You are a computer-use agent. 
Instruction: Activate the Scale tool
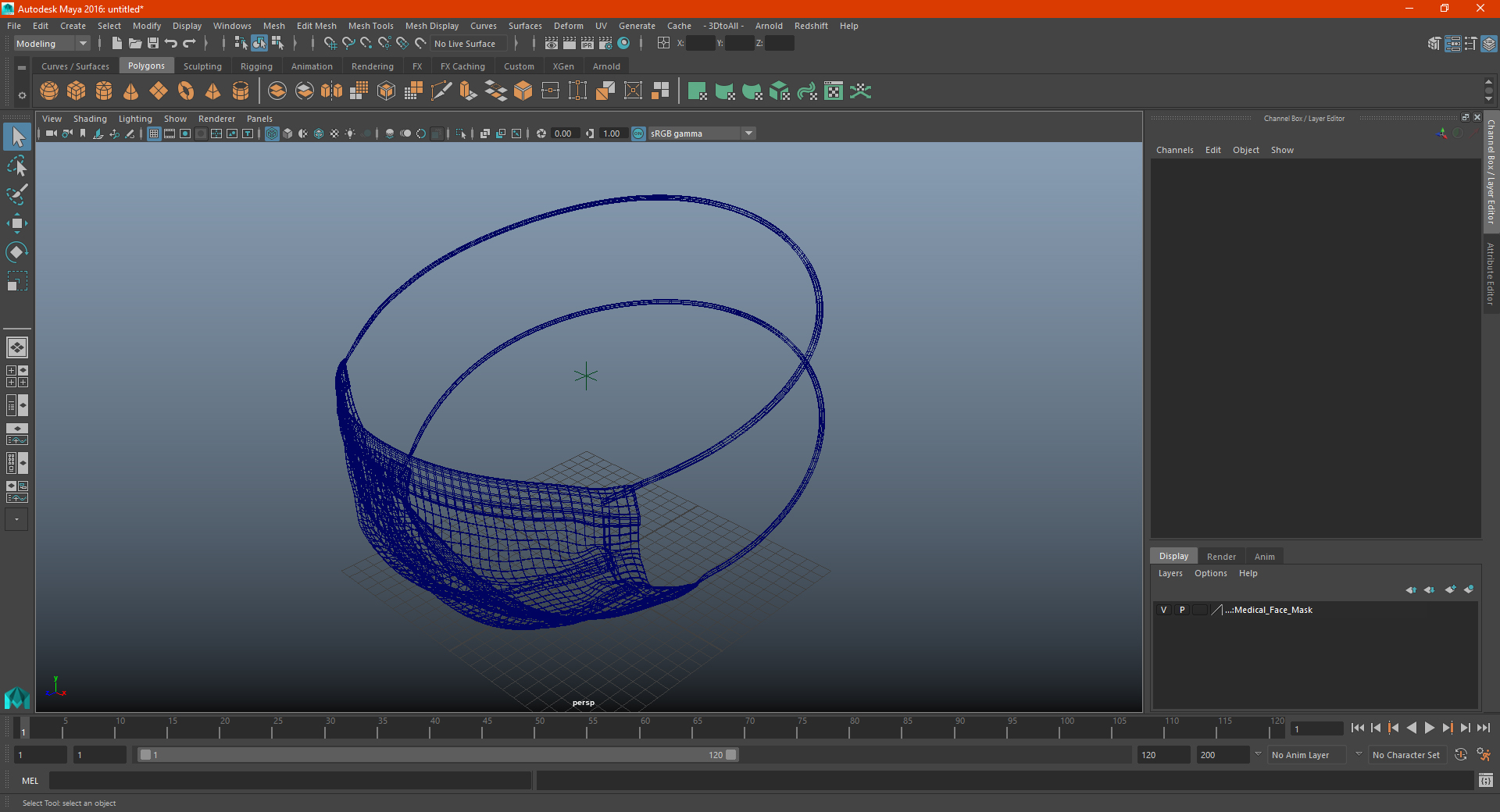click(x=16, y=281)
